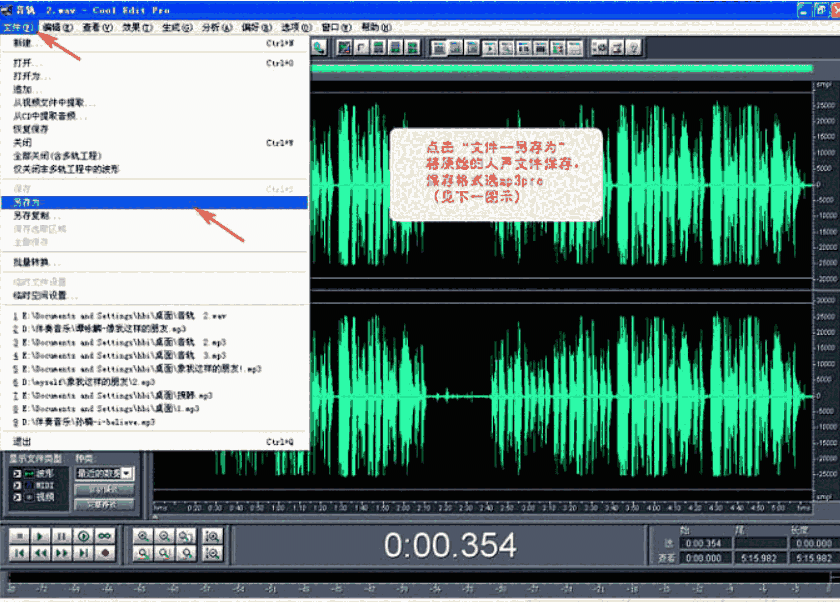The image size is (840, 602).
Task: Skip to the end of the track
Action: tap(84, 553)
